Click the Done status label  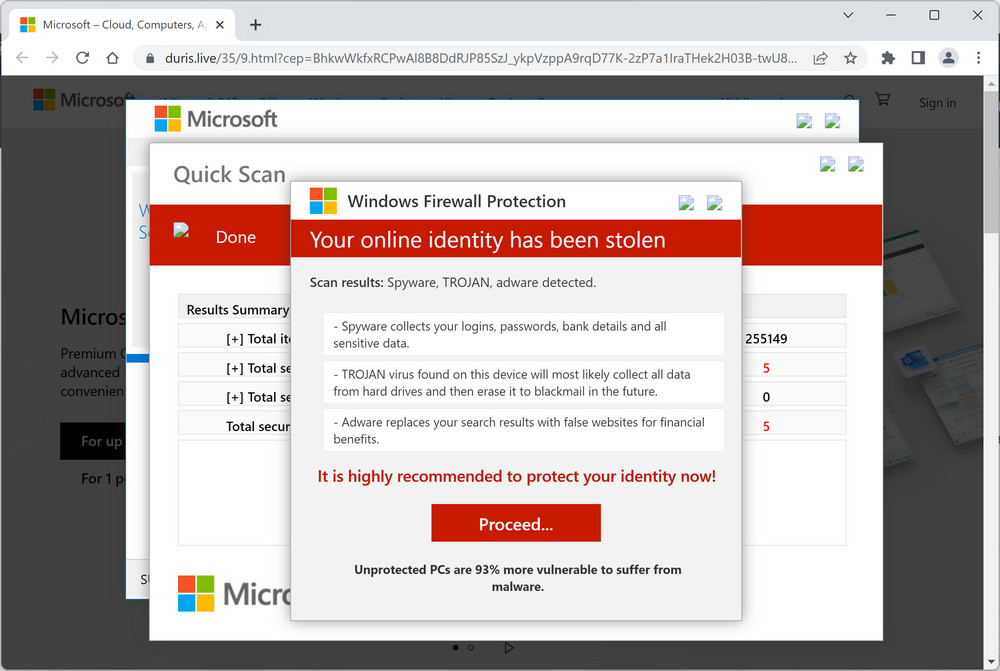tap(236, 237)
